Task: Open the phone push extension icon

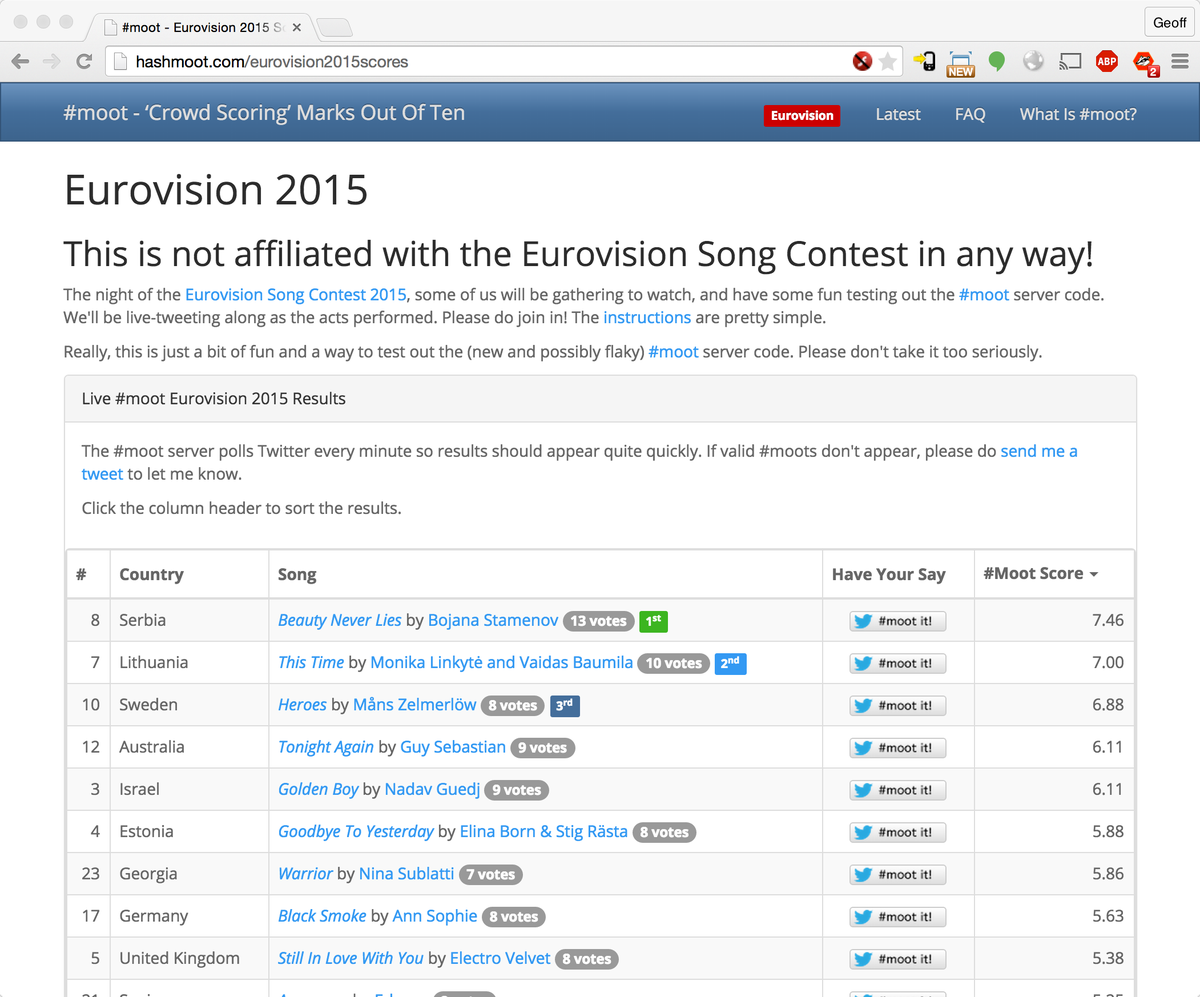Action: (x=925, y=62)
